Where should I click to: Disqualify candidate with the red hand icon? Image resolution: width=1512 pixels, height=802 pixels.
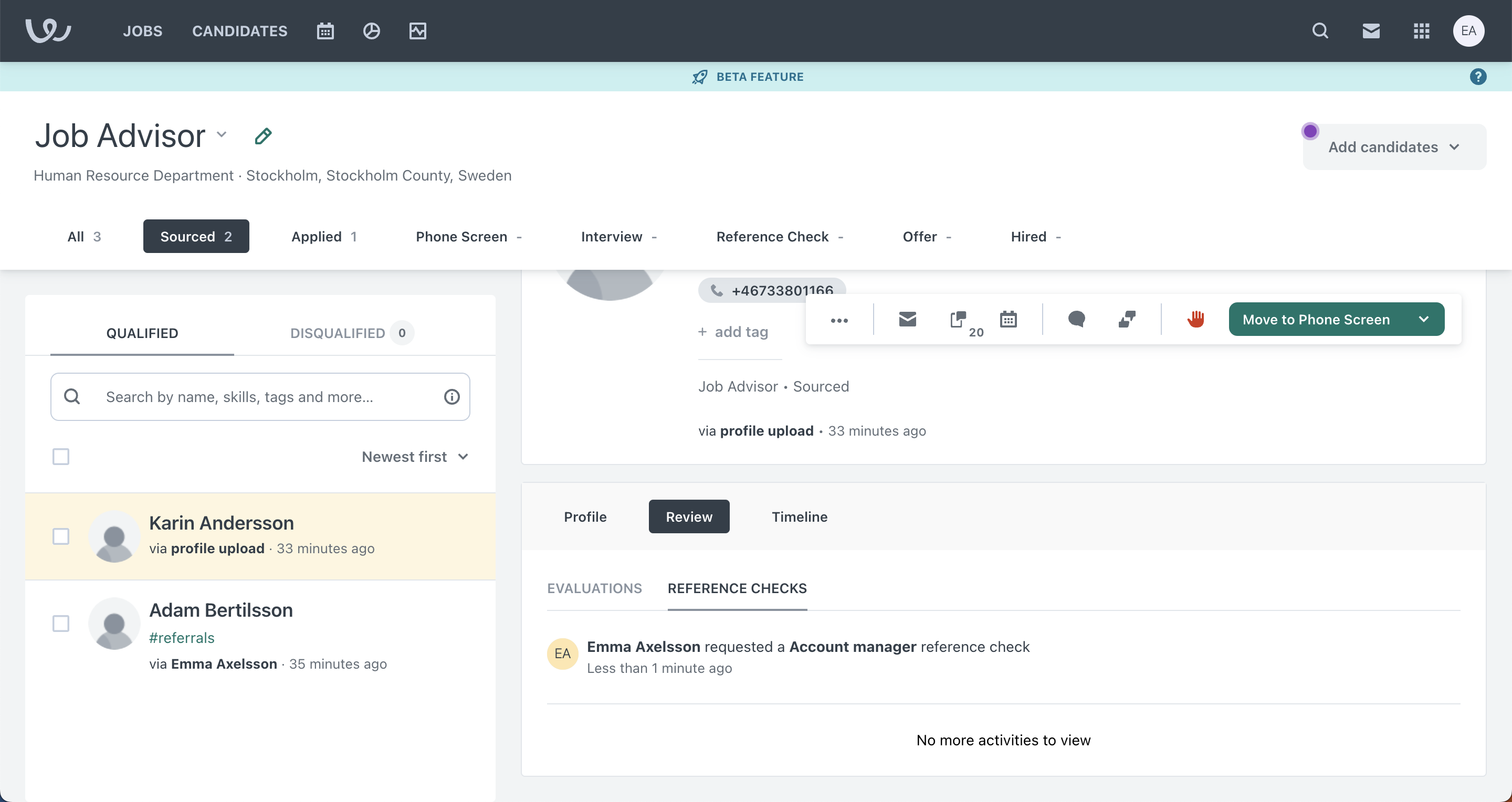point(1196,319)
